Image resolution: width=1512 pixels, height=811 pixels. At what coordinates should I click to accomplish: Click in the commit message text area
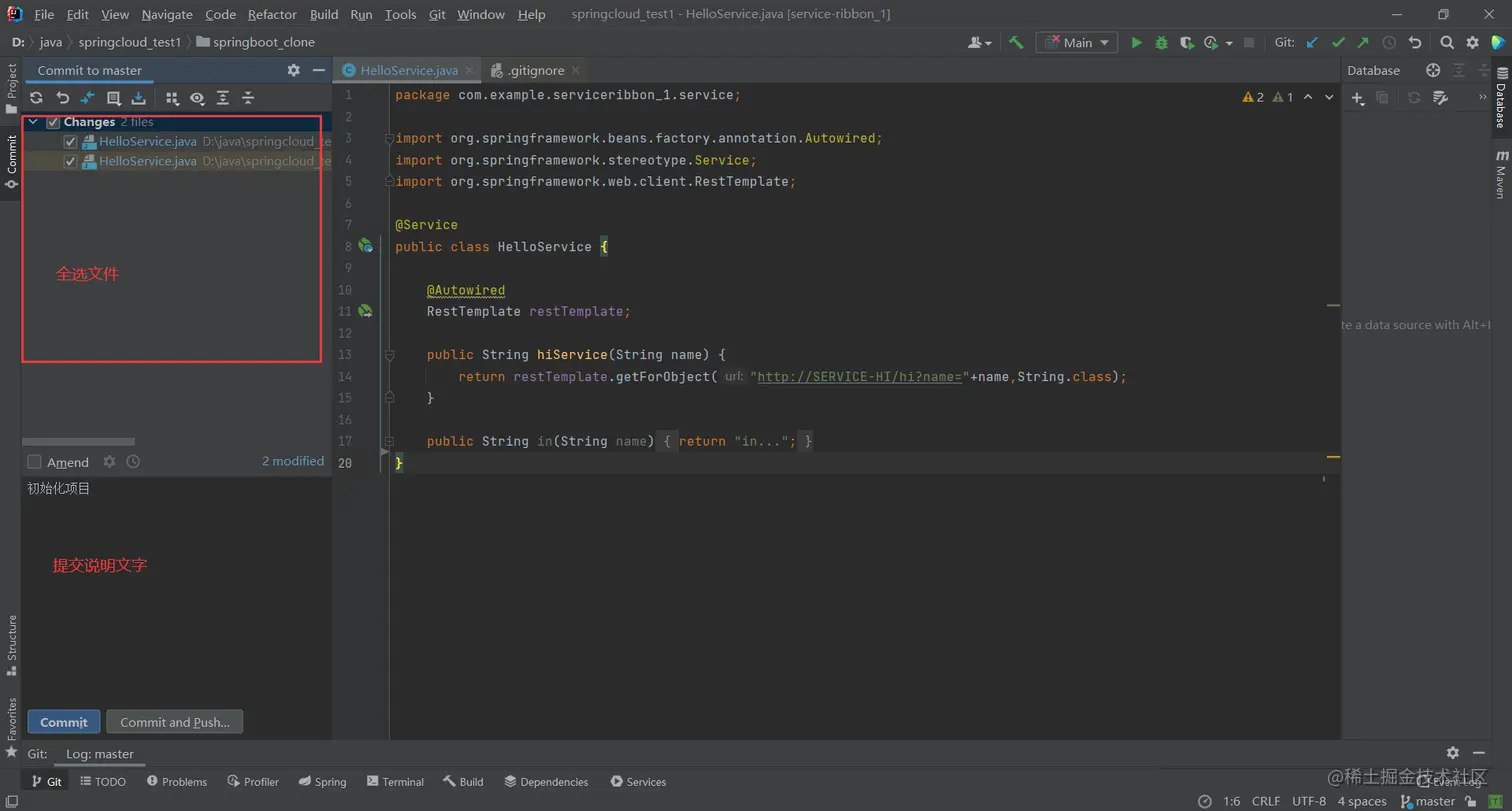[176, 590]
